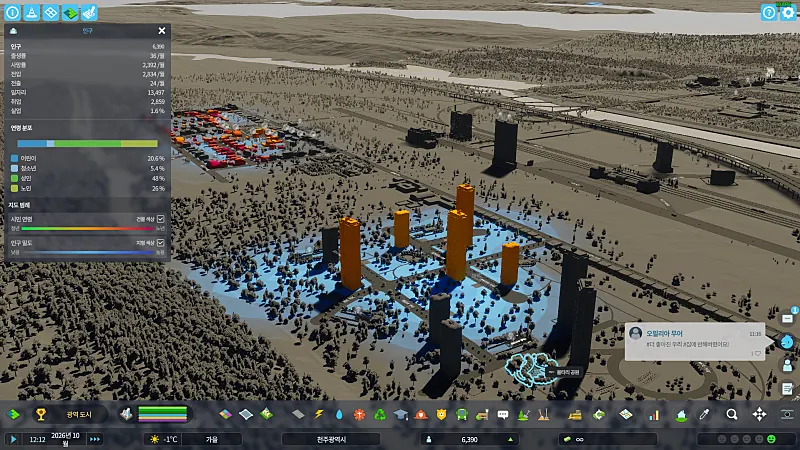Click the bottom-left green progression icon
The image size is (800, 450).
(14, 414)
